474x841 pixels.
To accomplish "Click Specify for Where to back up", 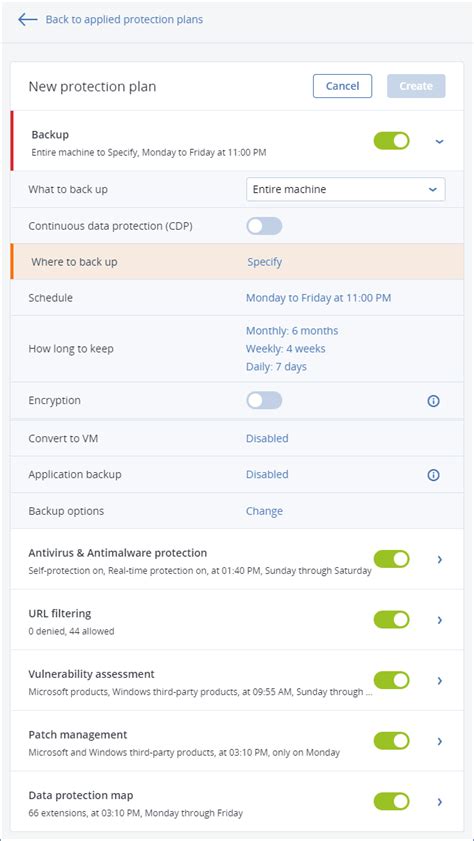I will coord(264,262).
